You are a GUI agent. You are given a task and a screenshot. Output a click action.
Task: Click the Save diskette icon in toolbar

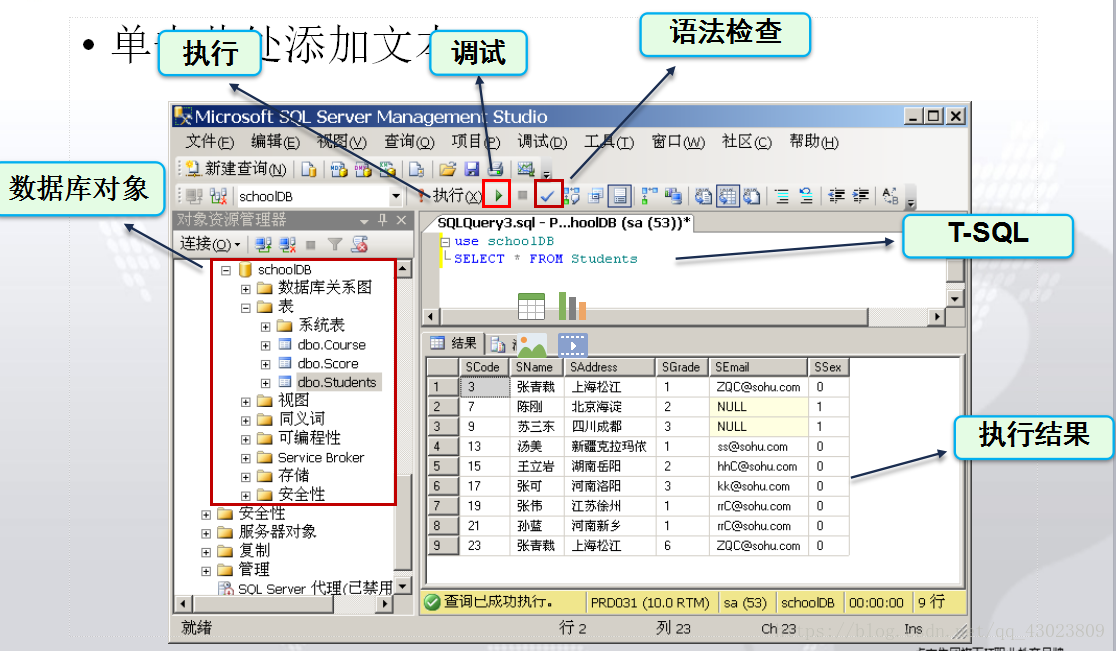(471, 169)
